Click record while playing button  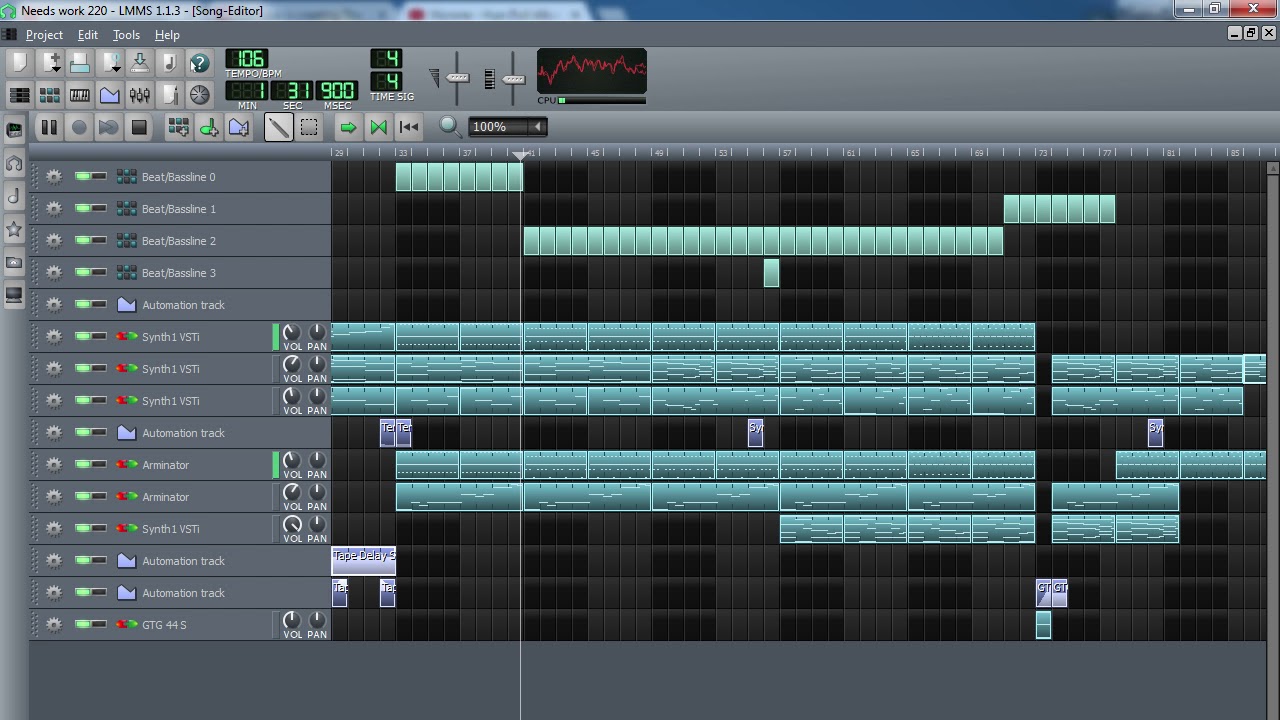(109, 127)
